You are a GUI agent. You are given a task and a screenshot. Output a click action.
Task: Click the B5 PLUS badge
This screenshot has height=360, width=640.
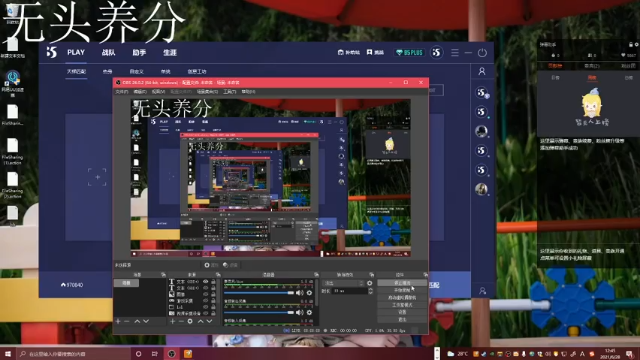point(410,53)
